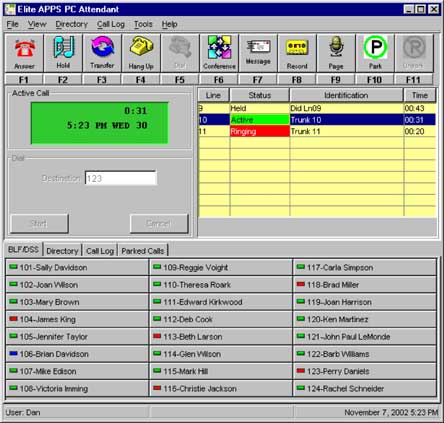Click extension 108-Victoria Imming
444x423 pixels.
[x=77, y=389]
